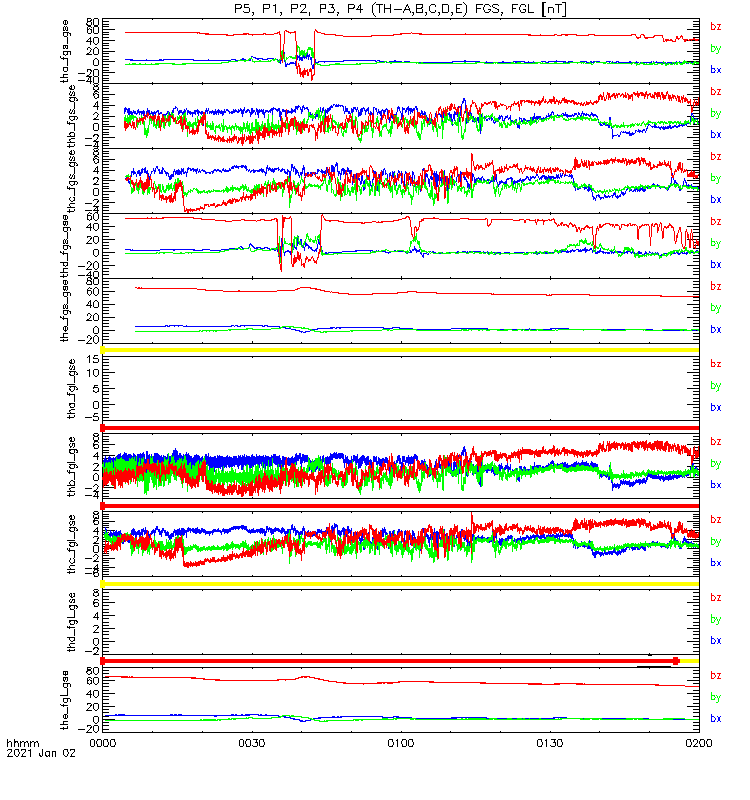Click the yellow status bar above thd_fgl_gse panel
Image resolution: width=750 pixels, height=800 pixels.
point(401,584)
